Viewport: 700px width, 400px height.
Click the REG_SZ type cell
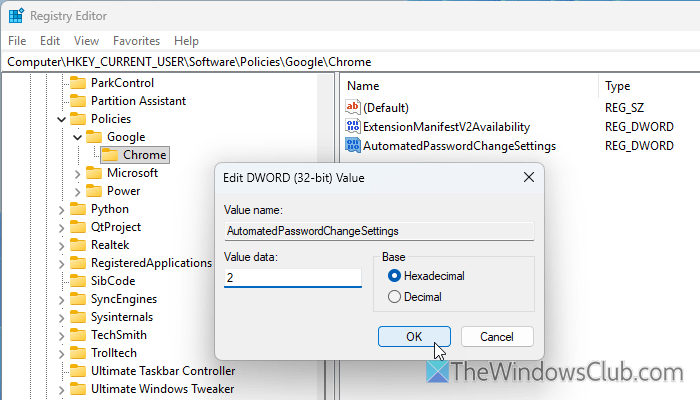(x=624, y=108)
